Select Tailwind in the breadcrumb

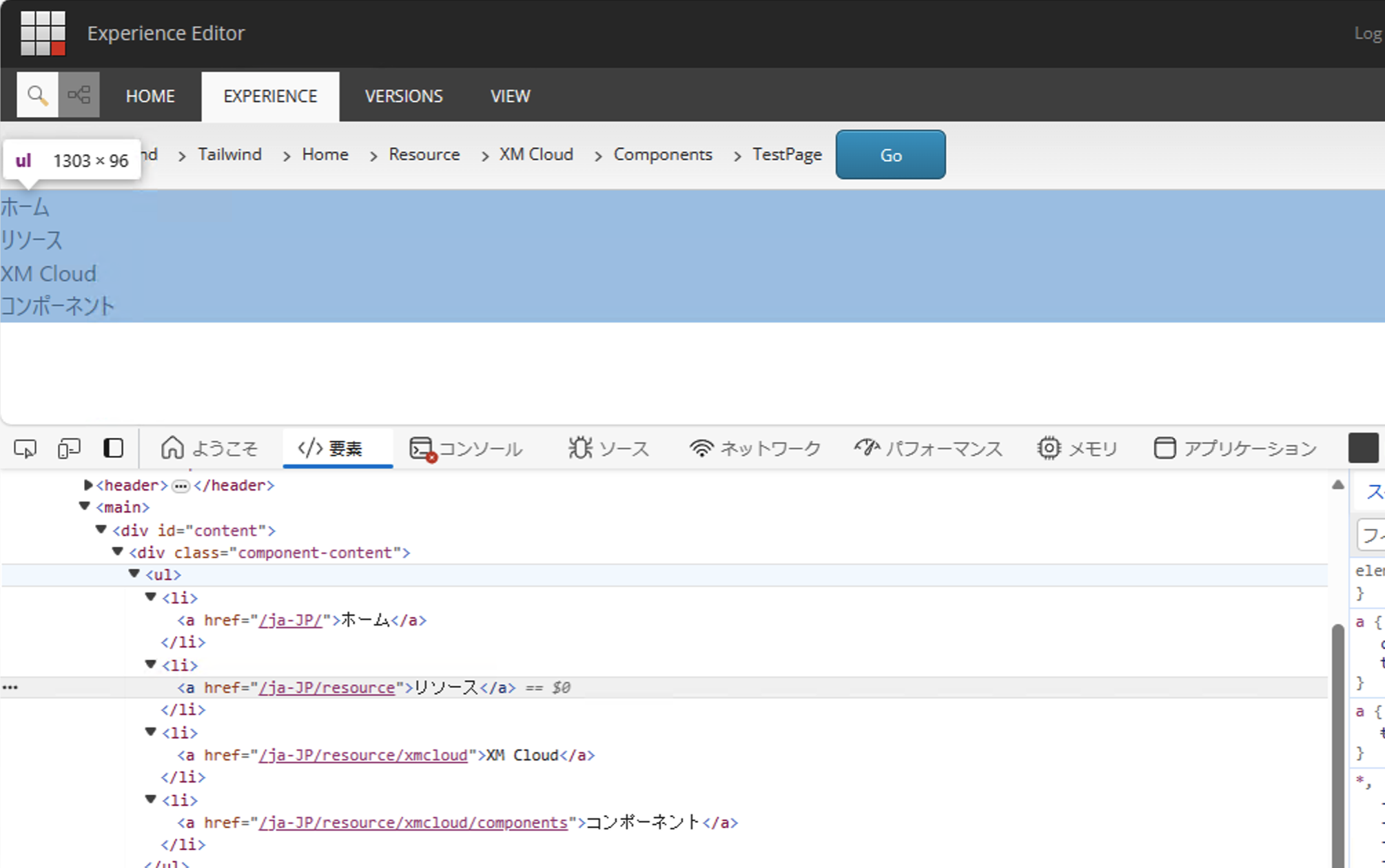230,154
